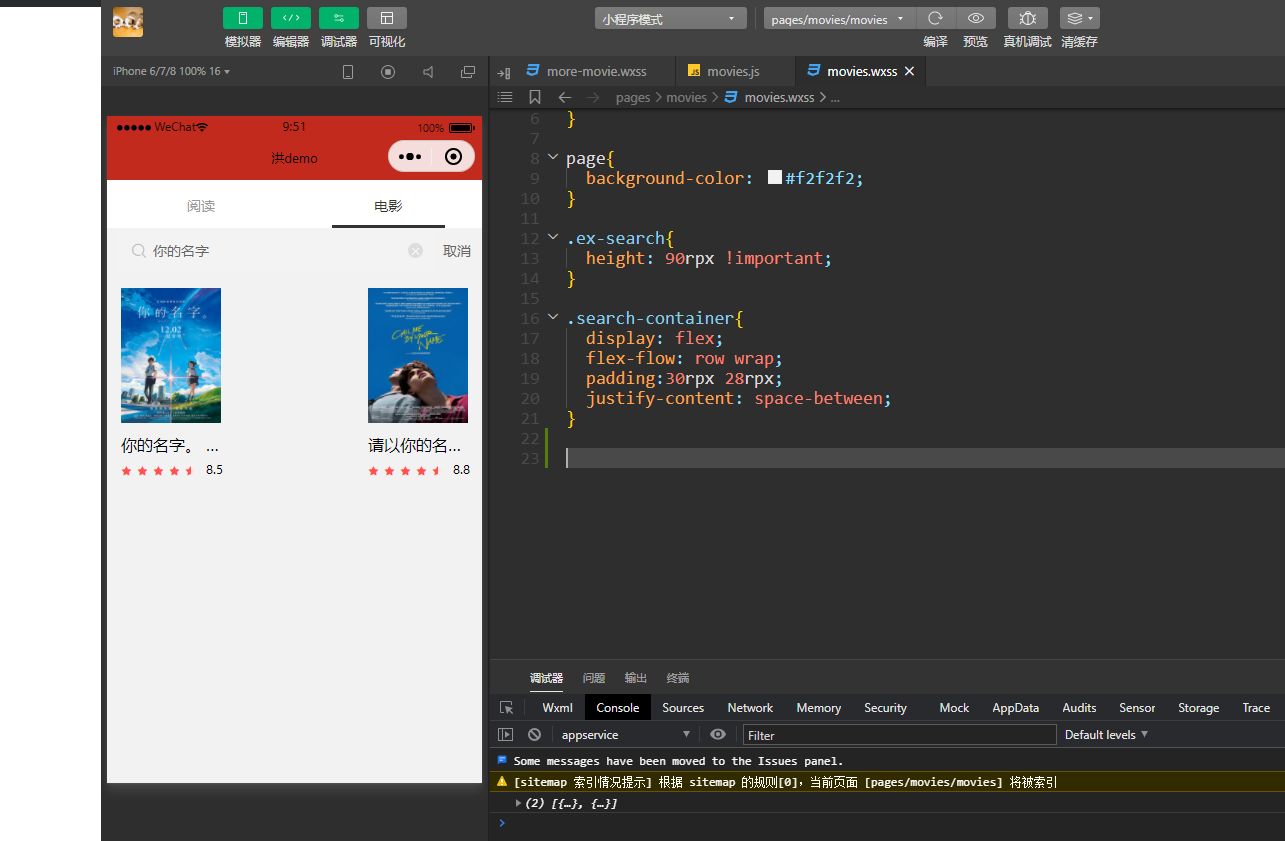Click the collapse sidebar arrow icon beside tabs
This screenshot has width=1285, height=841.
coord(504,72)
